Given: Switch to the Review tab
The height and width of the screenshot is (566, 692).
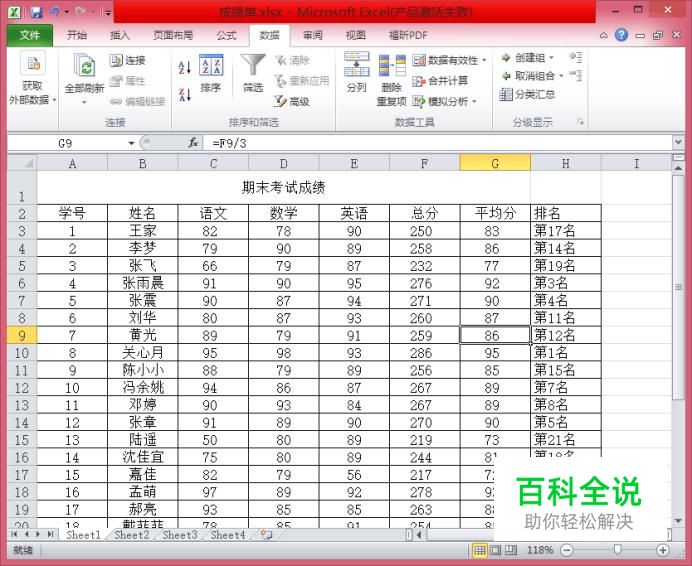Looking at the screenshot, I should pos(312,35).
